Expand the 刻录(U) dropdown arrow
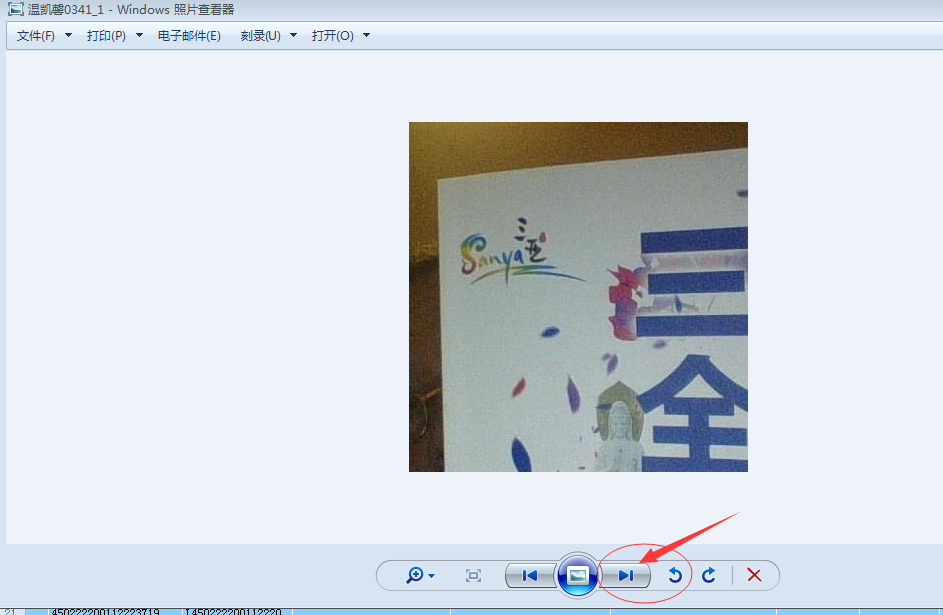943x615 pixels. [293, 35]
